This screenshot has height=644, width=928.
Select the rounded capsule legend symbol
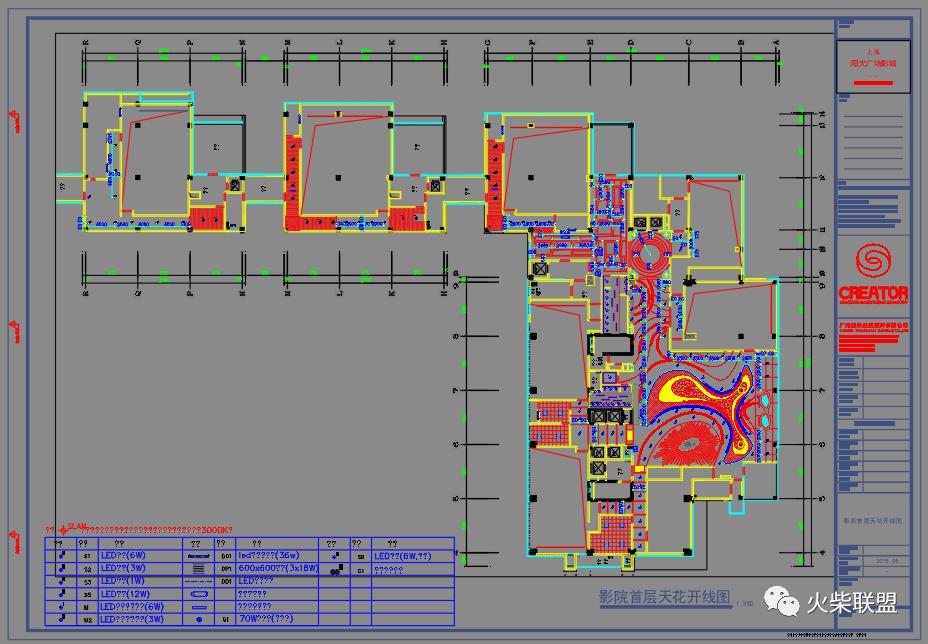click(198, 593)
